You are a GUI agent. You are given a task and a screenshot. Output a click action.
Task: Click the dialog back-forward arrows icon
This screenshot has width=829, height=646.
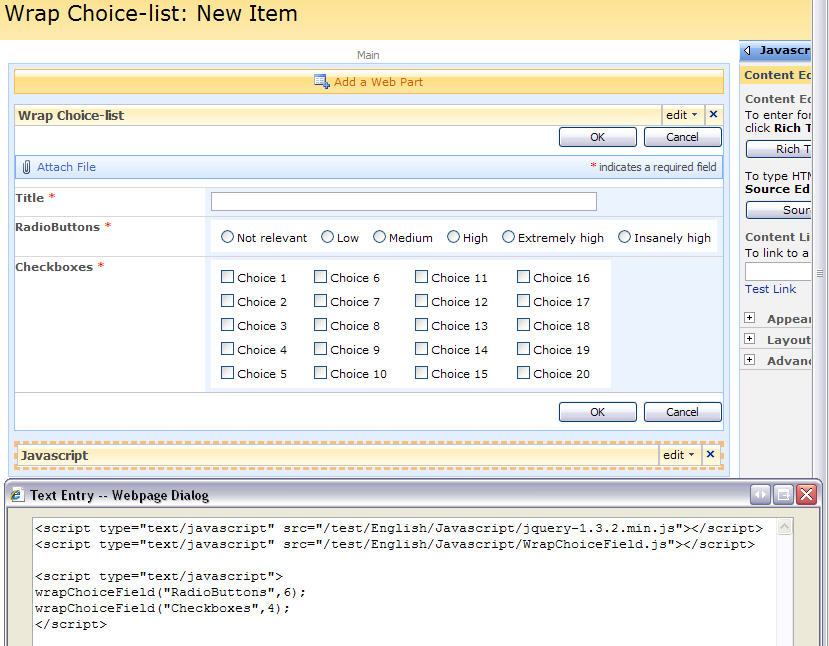click(760, 495)
